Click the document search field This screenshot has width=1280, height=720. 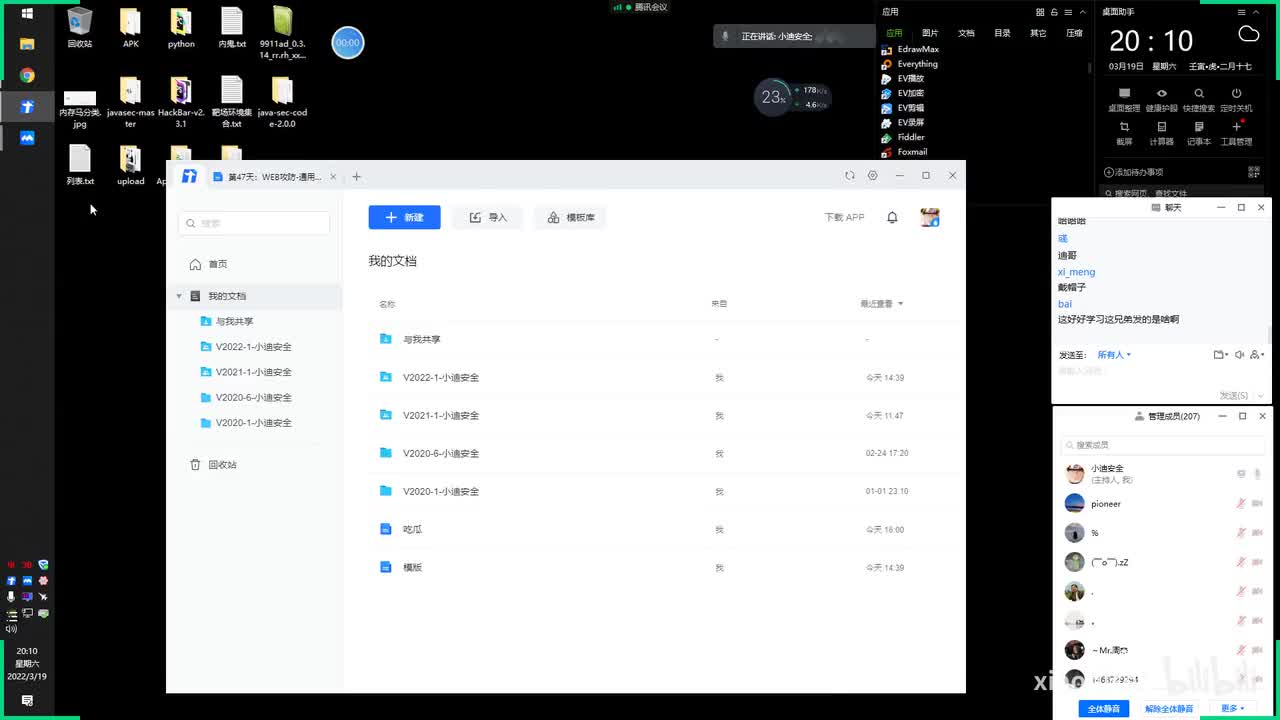point(254,223)
